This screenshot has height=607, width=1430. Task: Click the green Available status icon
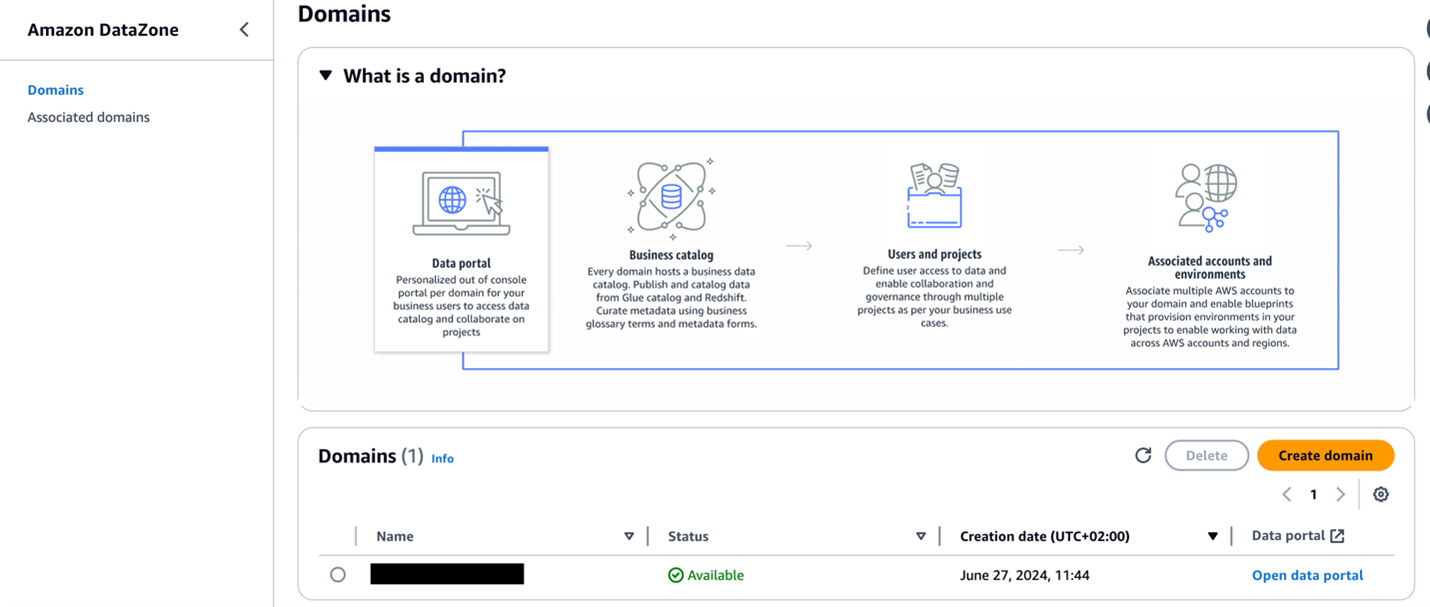(x=676, y=575)
